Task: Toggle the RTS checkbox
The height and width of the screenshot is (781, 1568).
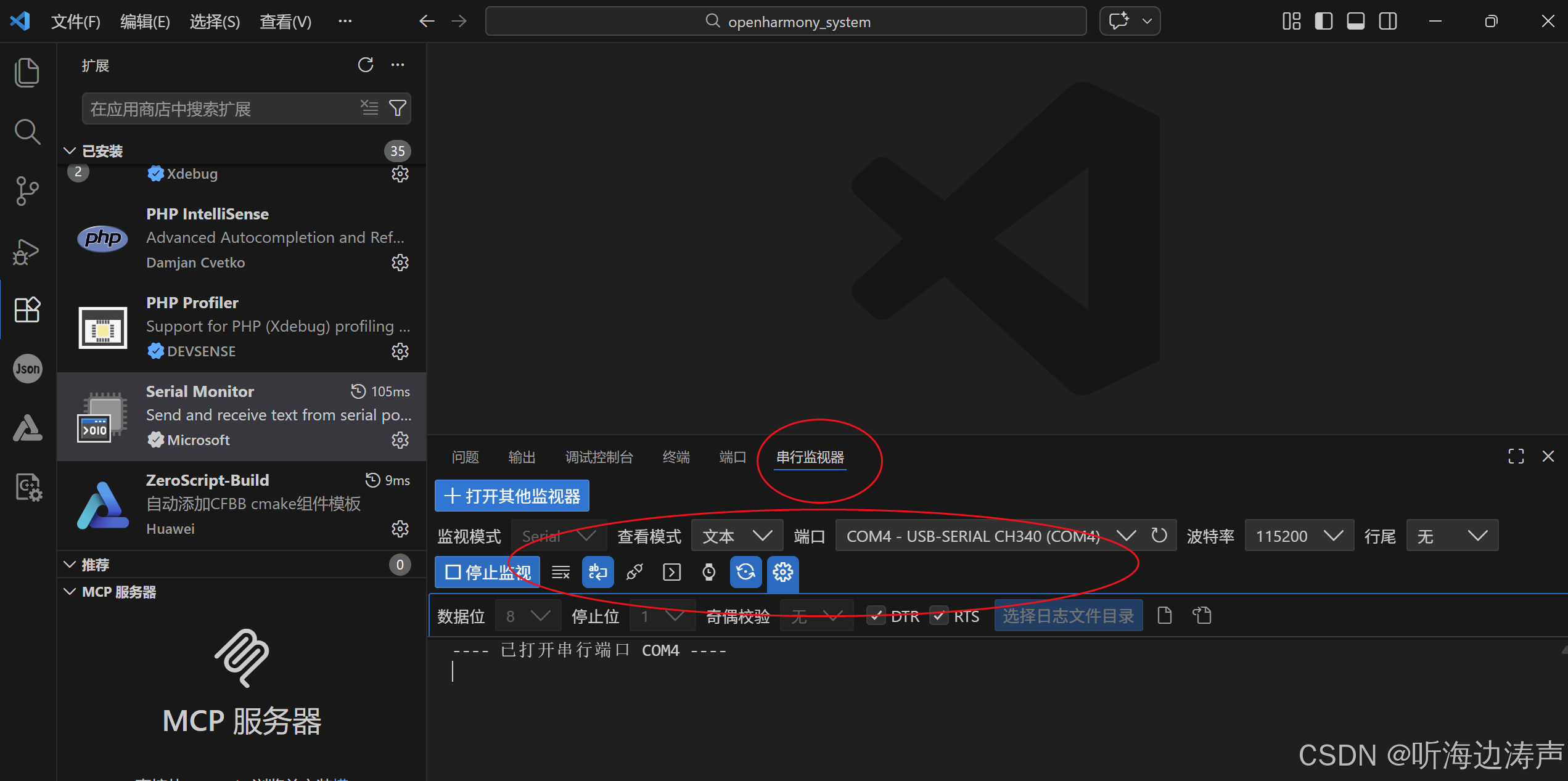Action: (x=939, y=616)
